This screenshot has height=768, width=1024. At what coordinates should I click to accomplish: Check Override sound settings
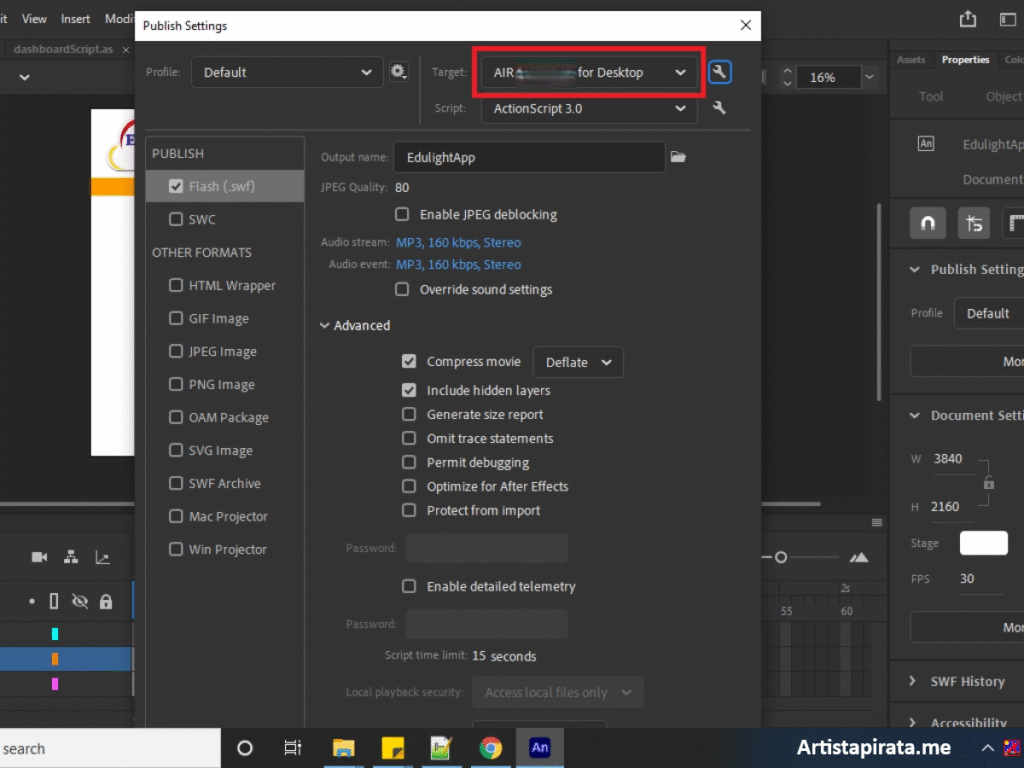coord(401,289)
